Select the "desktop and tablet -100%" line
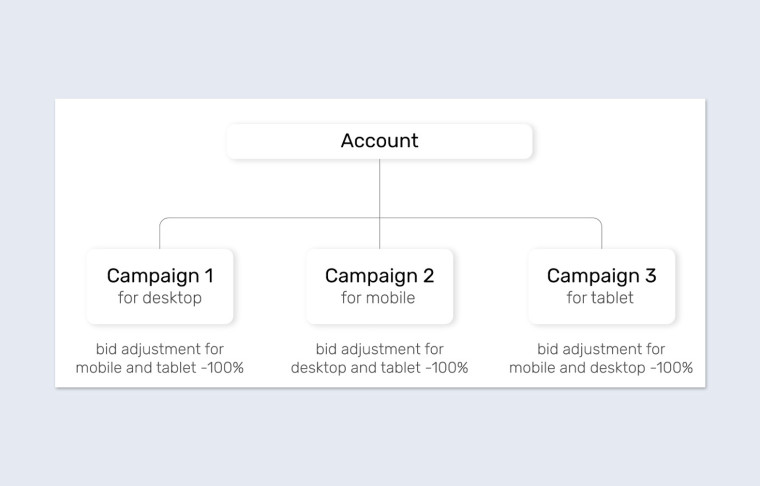This screenshot has height=486, width=760. (380, 368)
